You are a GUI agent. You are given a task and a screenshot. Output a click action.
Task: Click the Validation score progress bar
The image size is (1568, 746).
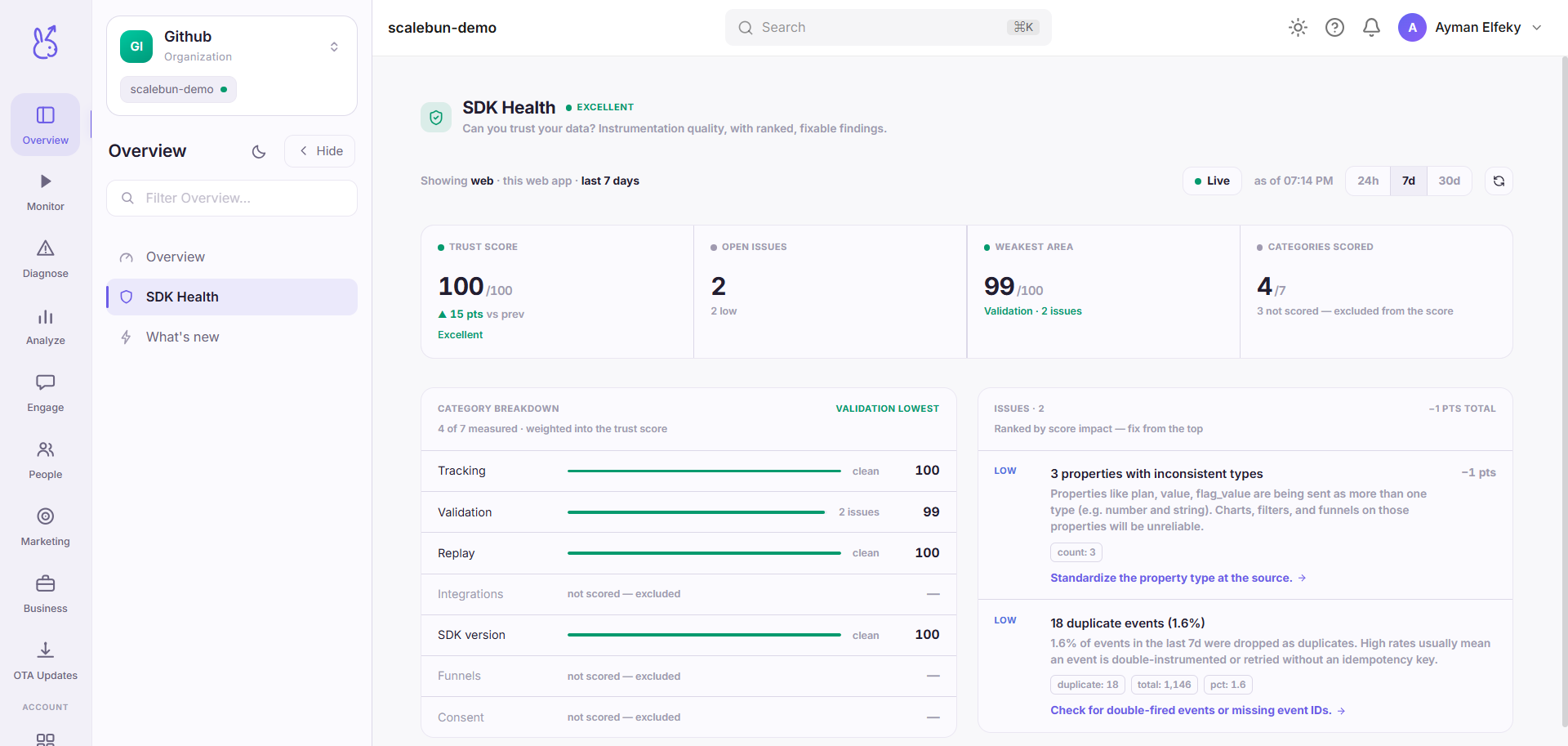(696, 512)
